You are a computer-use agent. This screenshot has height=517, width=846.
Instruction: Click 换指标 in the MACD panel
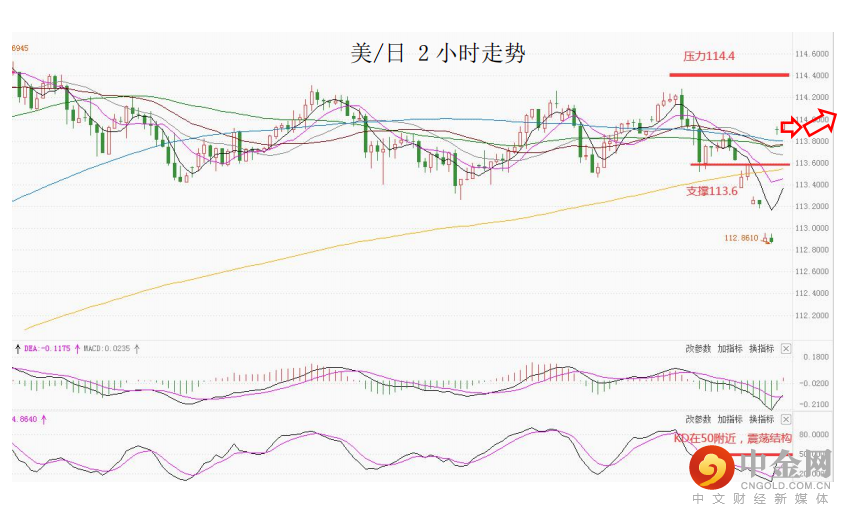(x=761, y=348)
